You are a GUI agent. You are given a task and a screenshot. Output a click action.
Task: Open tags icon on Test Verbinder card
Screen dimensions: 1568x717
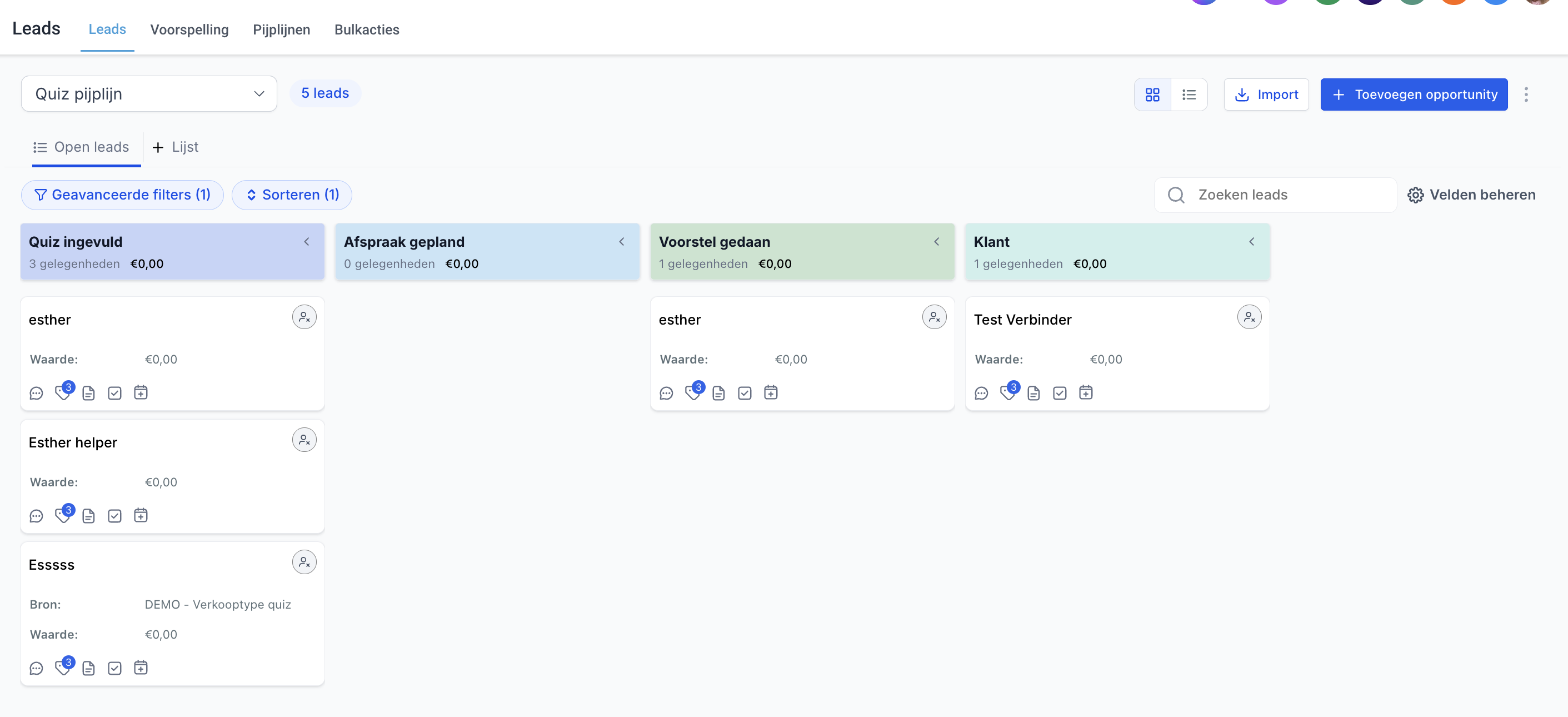pyautogui.click(x=1008, y=392)
